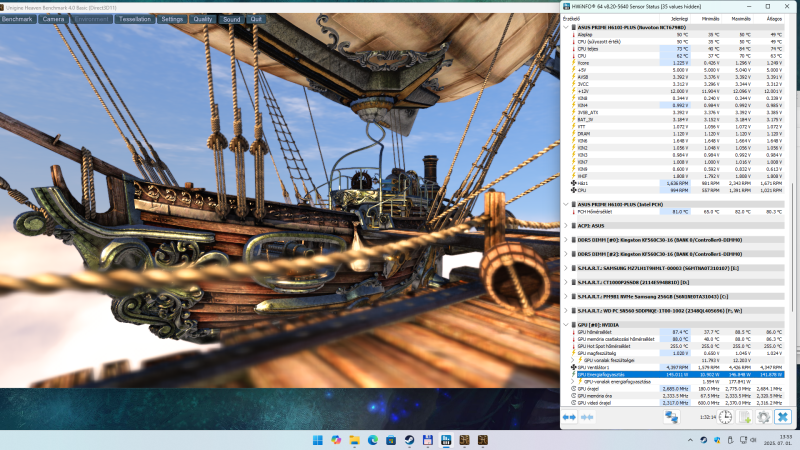Select the BAT_3V voltage row
Image resolution: width=800 pixels, height=450 pixels.
679,119
